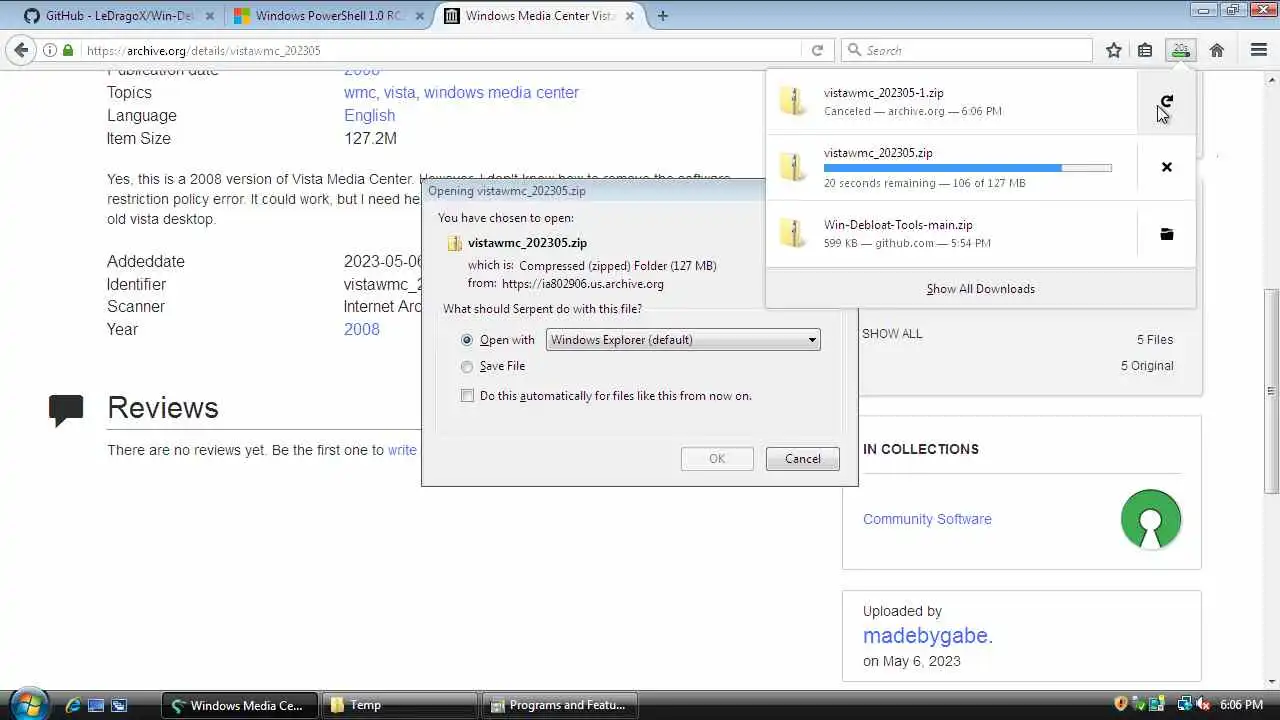Click the zip file icon in the Opening dialog

[455, 243]
